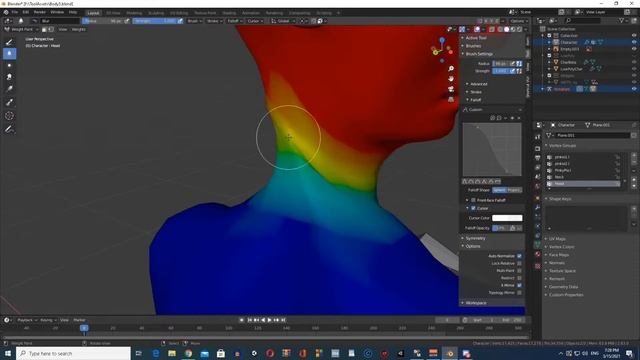Select the Annotate tool

pos(9,129)
